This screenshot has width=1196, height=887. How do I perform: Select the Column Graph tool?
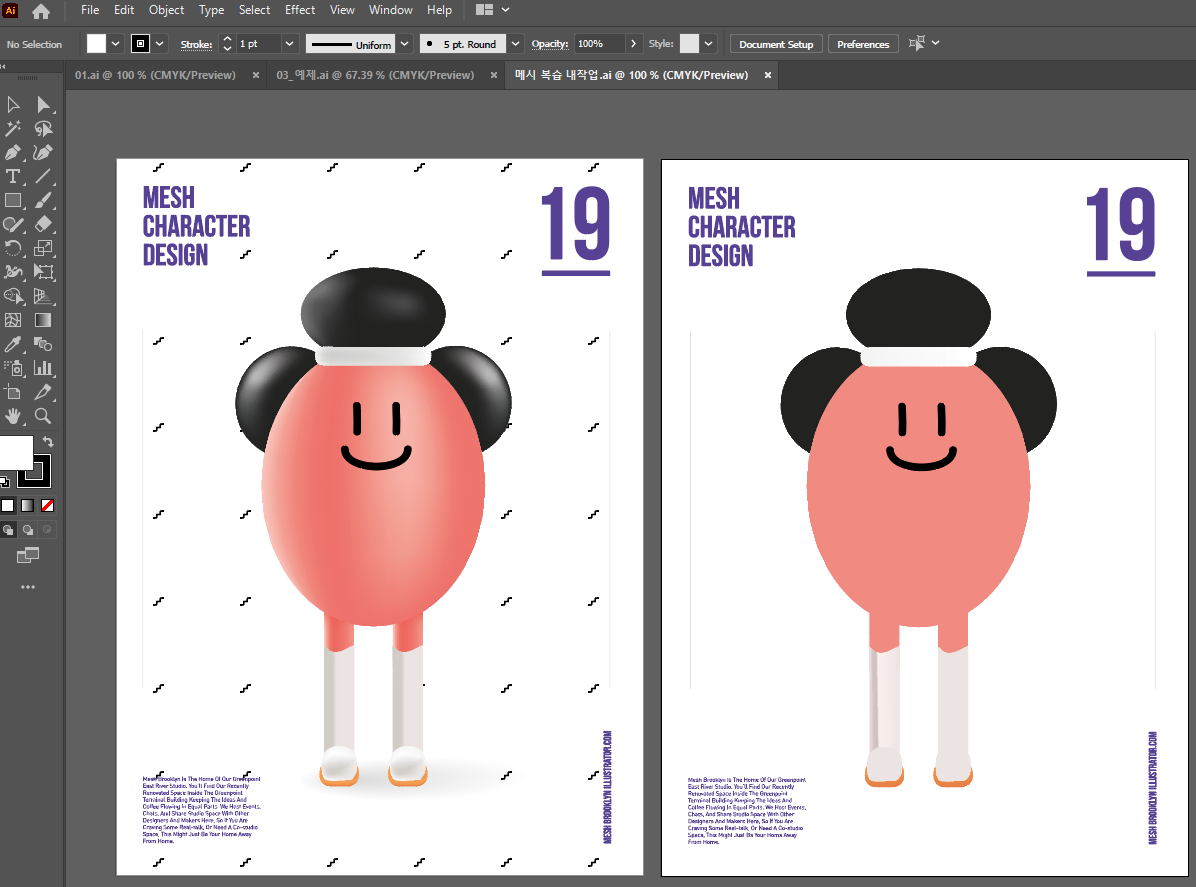(x=43, y=368)
